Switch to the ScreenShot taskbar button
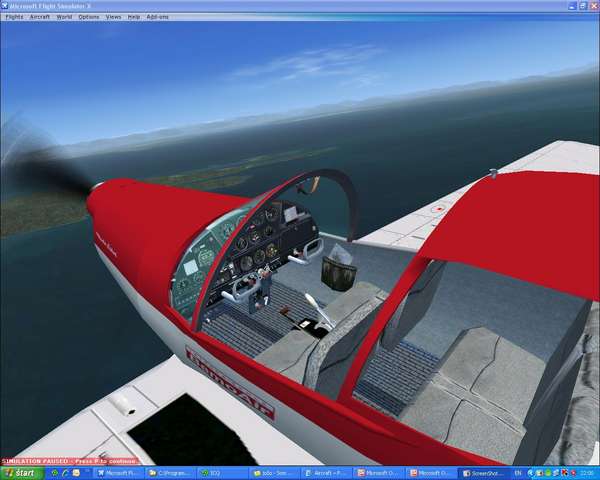Screen dimensions: 600x480 coord(482,473)
